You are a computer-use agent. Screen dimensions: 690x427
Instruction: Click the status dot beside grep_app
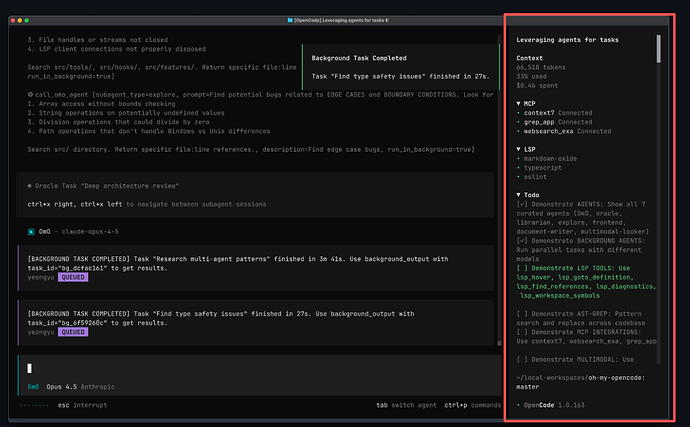(x=518, y=122)
